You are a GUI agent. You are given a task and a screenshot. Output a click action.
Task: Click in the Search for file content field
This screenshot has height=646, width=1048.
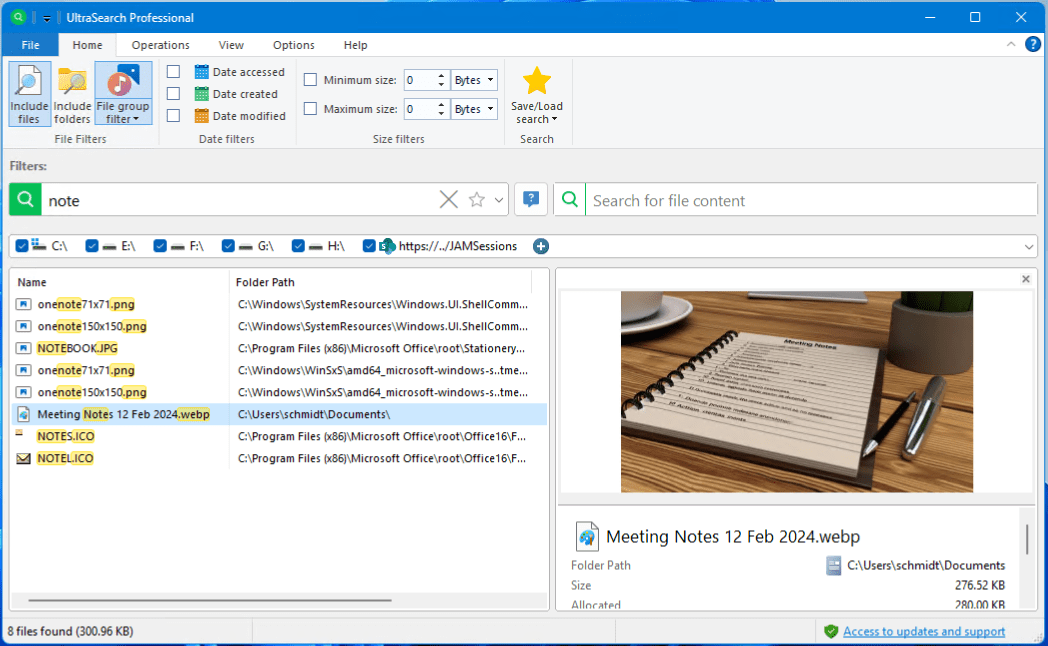810,200
